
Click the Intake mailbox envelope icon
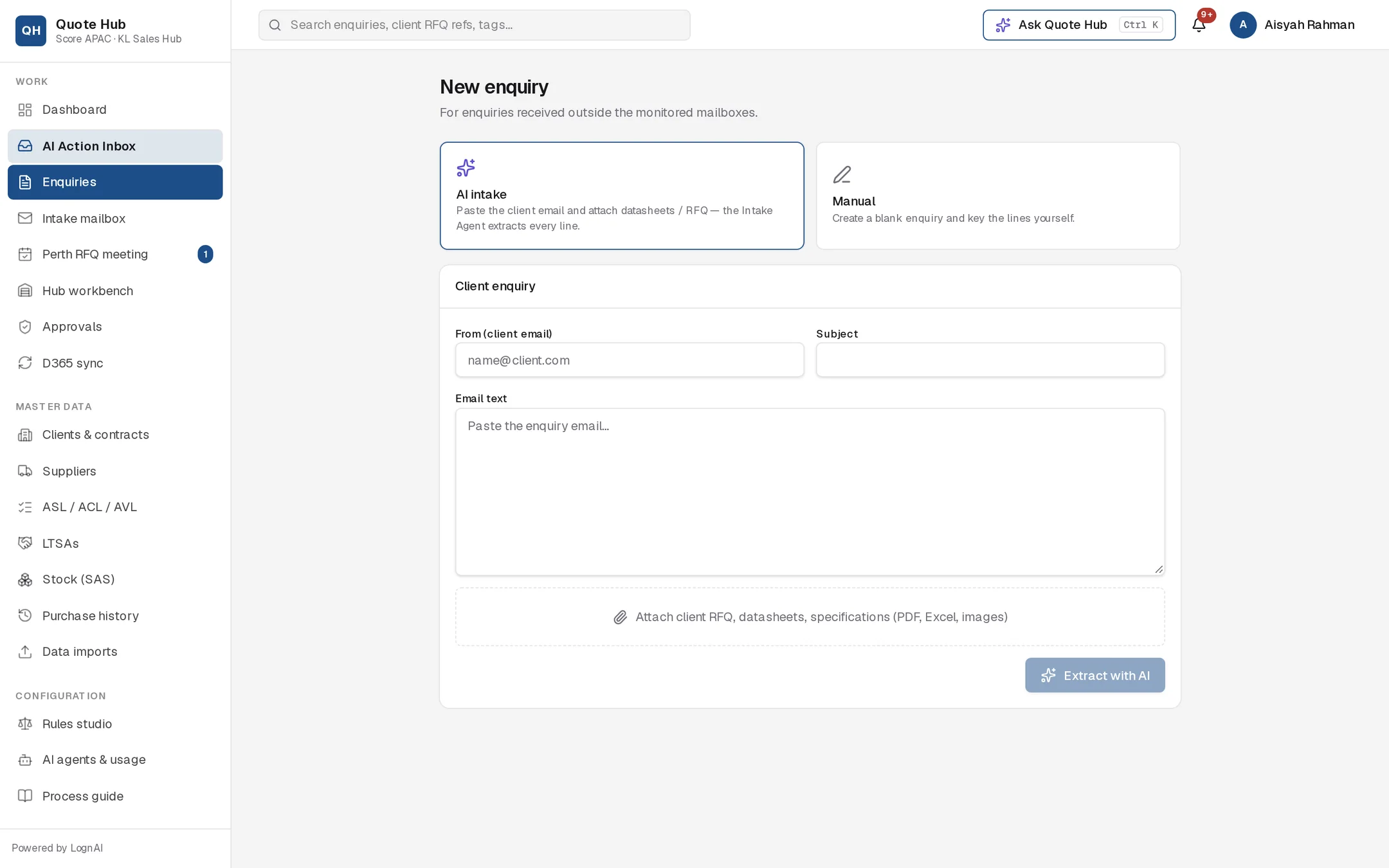(25, 219)
